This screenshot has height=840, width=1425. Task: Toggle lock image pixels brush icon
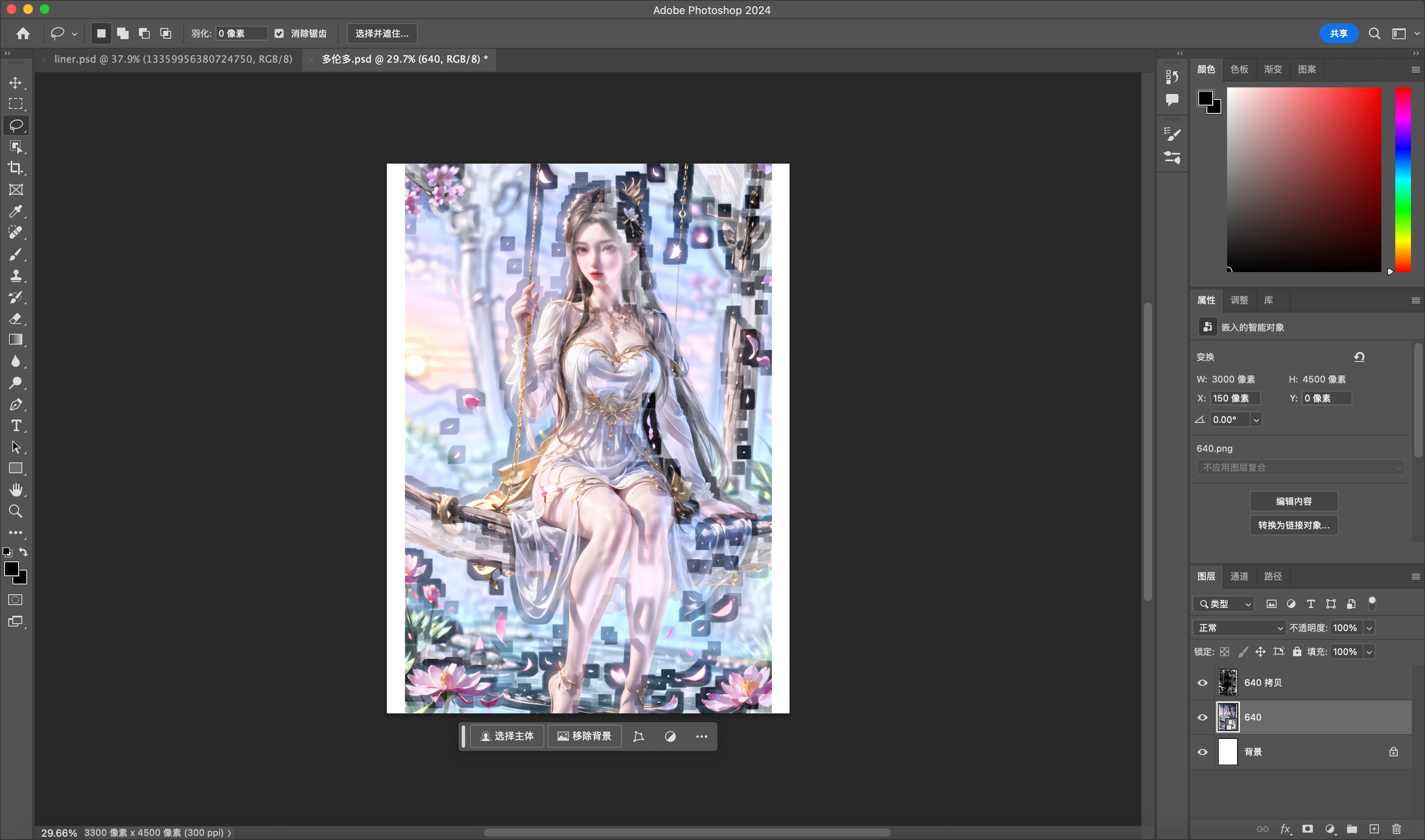1243,652
